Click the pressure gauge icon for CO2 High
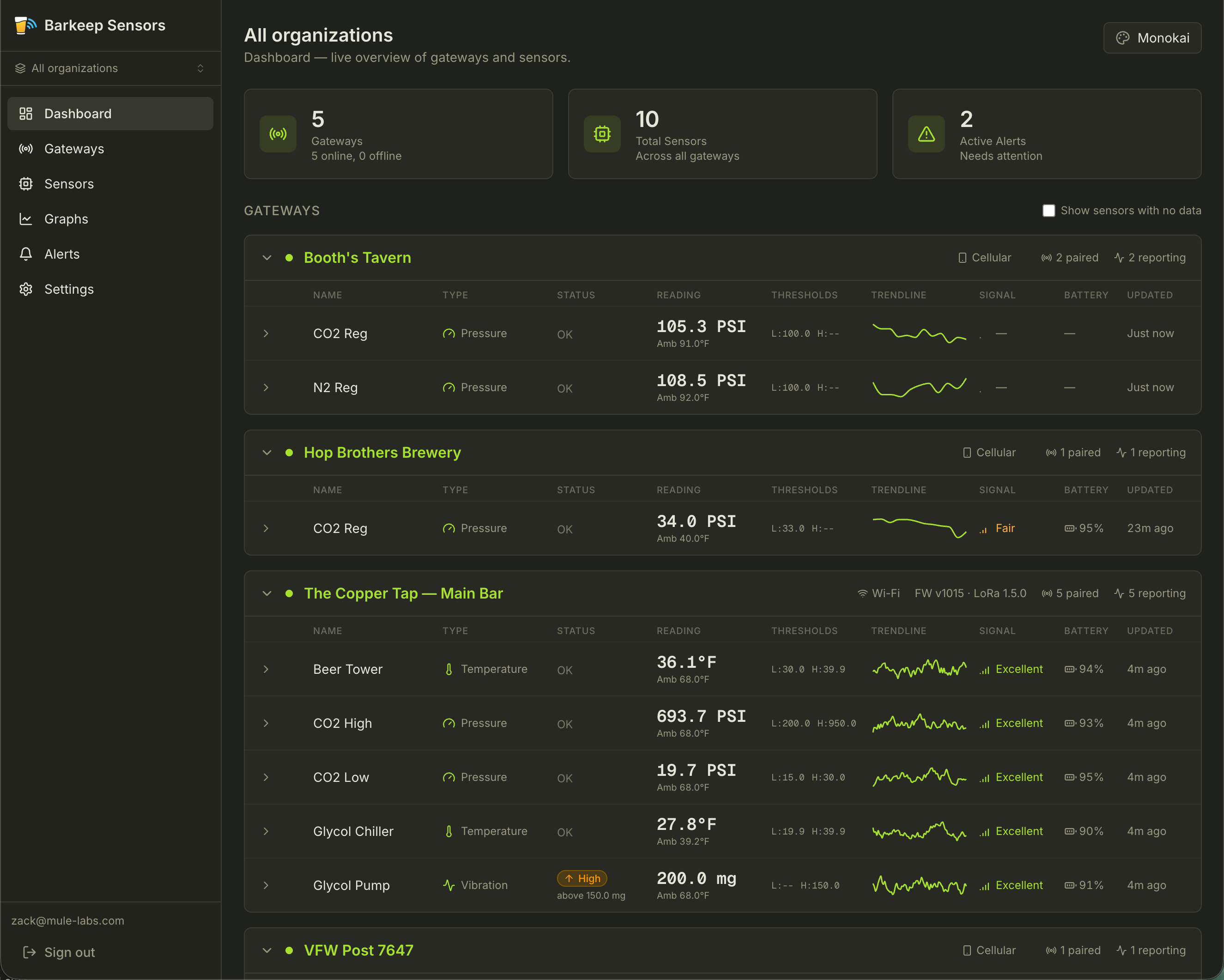Screen dimensions: 1224x980 click(449, 723)
